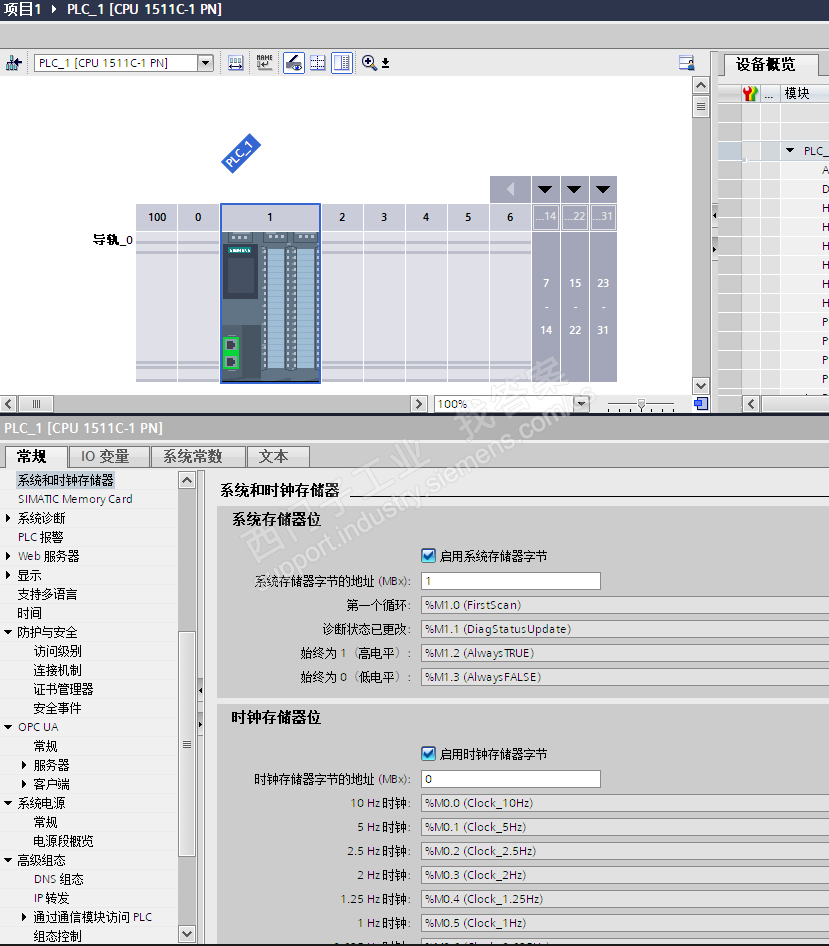Screen dimensions: 829x946
Task: Enable system memory byte checkbox
Action: [x=428, y=556]
